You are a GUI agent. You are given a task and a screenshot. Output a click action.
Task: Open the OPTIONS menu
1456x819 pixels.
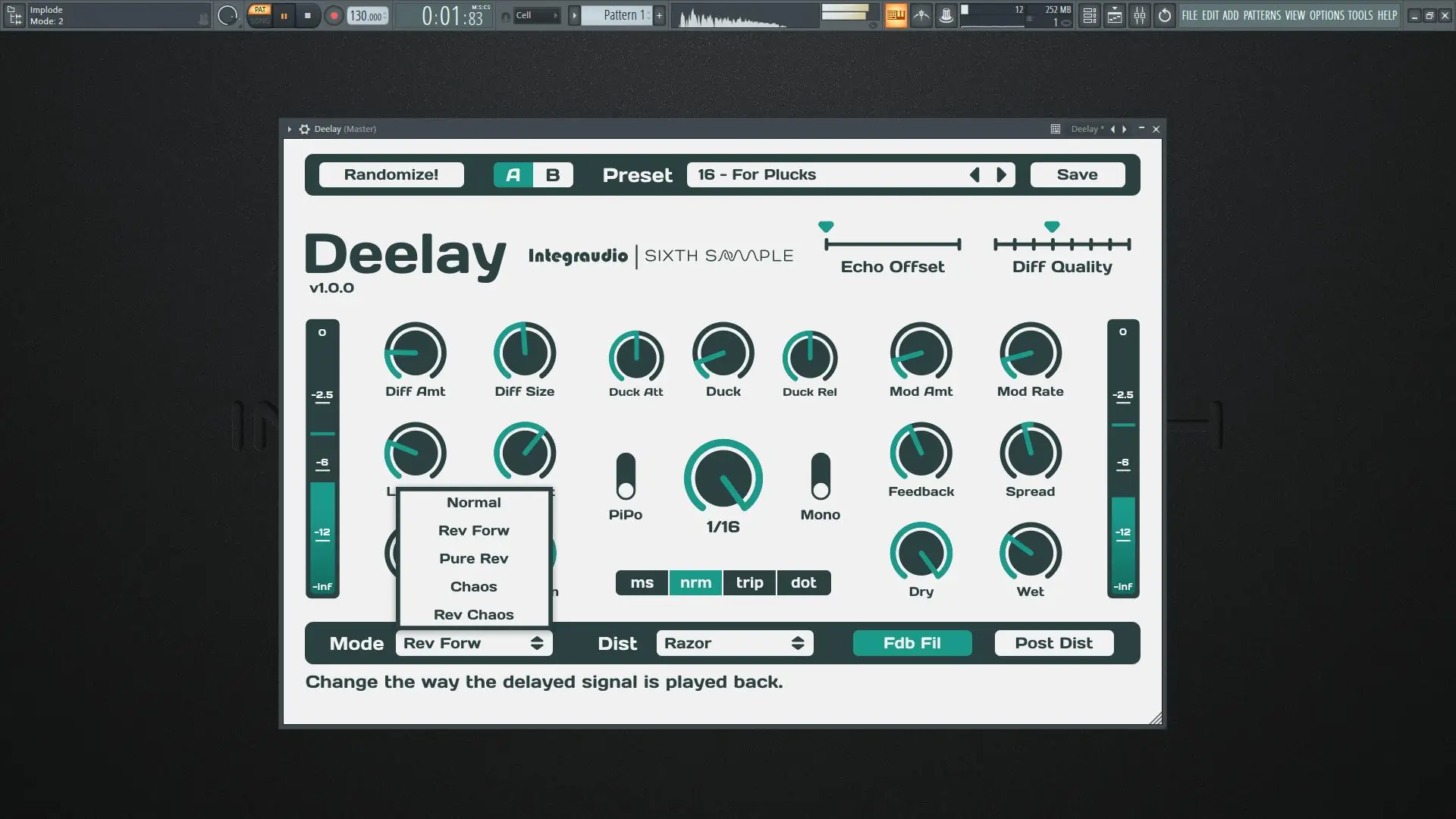[1326, 15]
